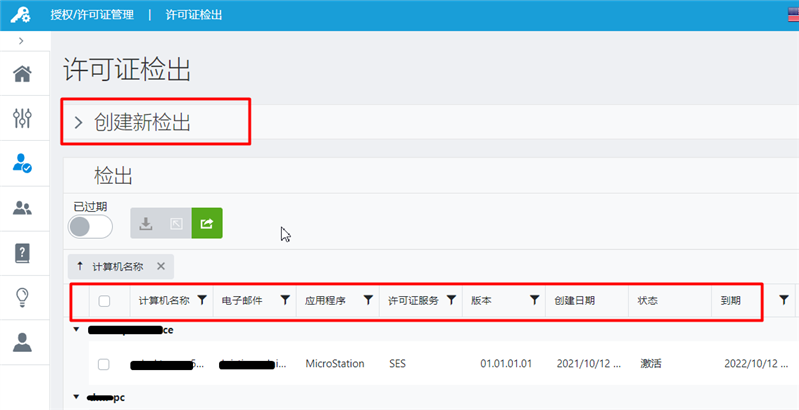This screenshot has width=799, height=410.
Task: Click the 许可证检出 page title
Action: (127, 69)
